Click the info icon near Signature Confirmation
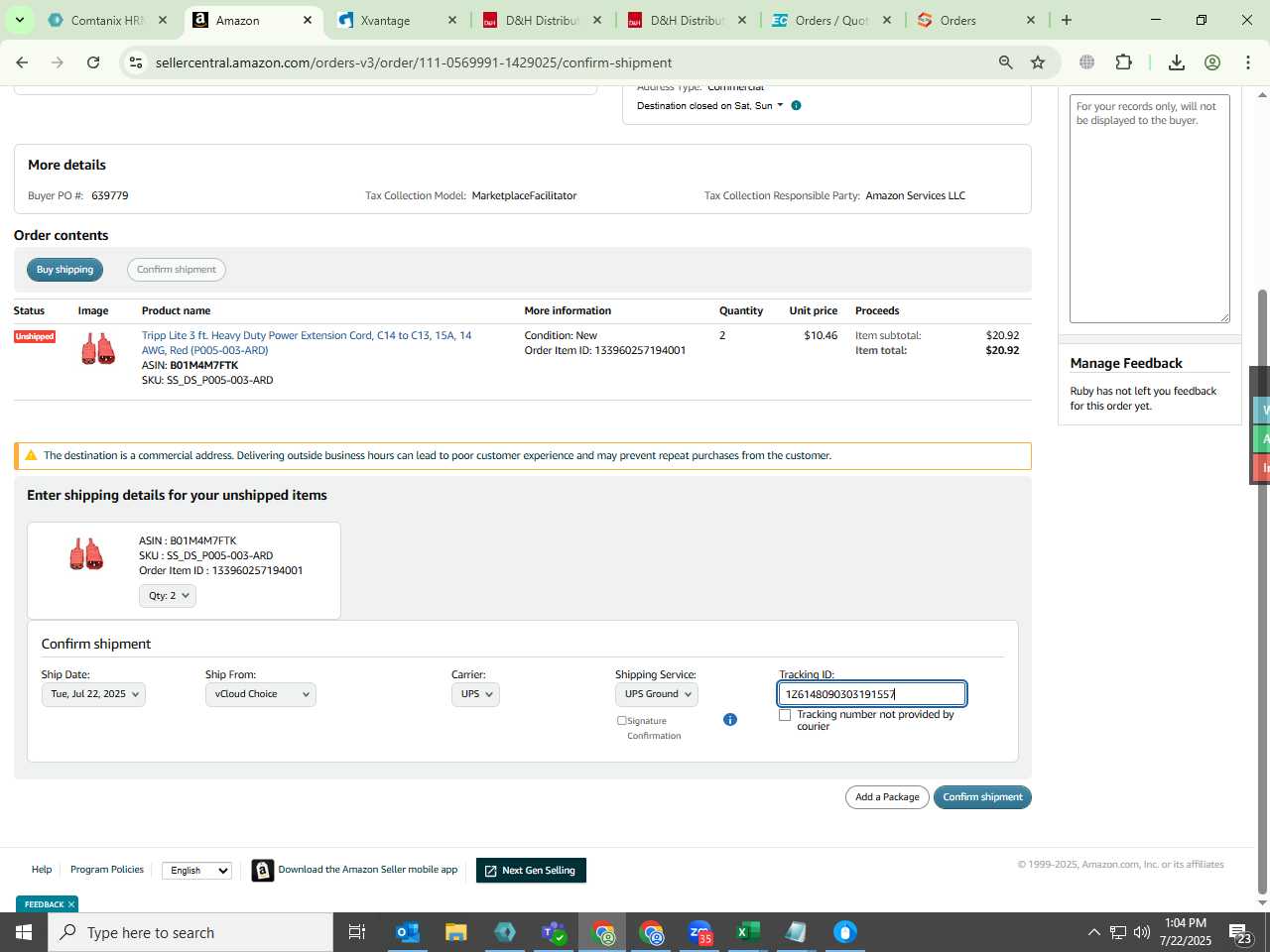1270x952 pixels. coord(730,720)
